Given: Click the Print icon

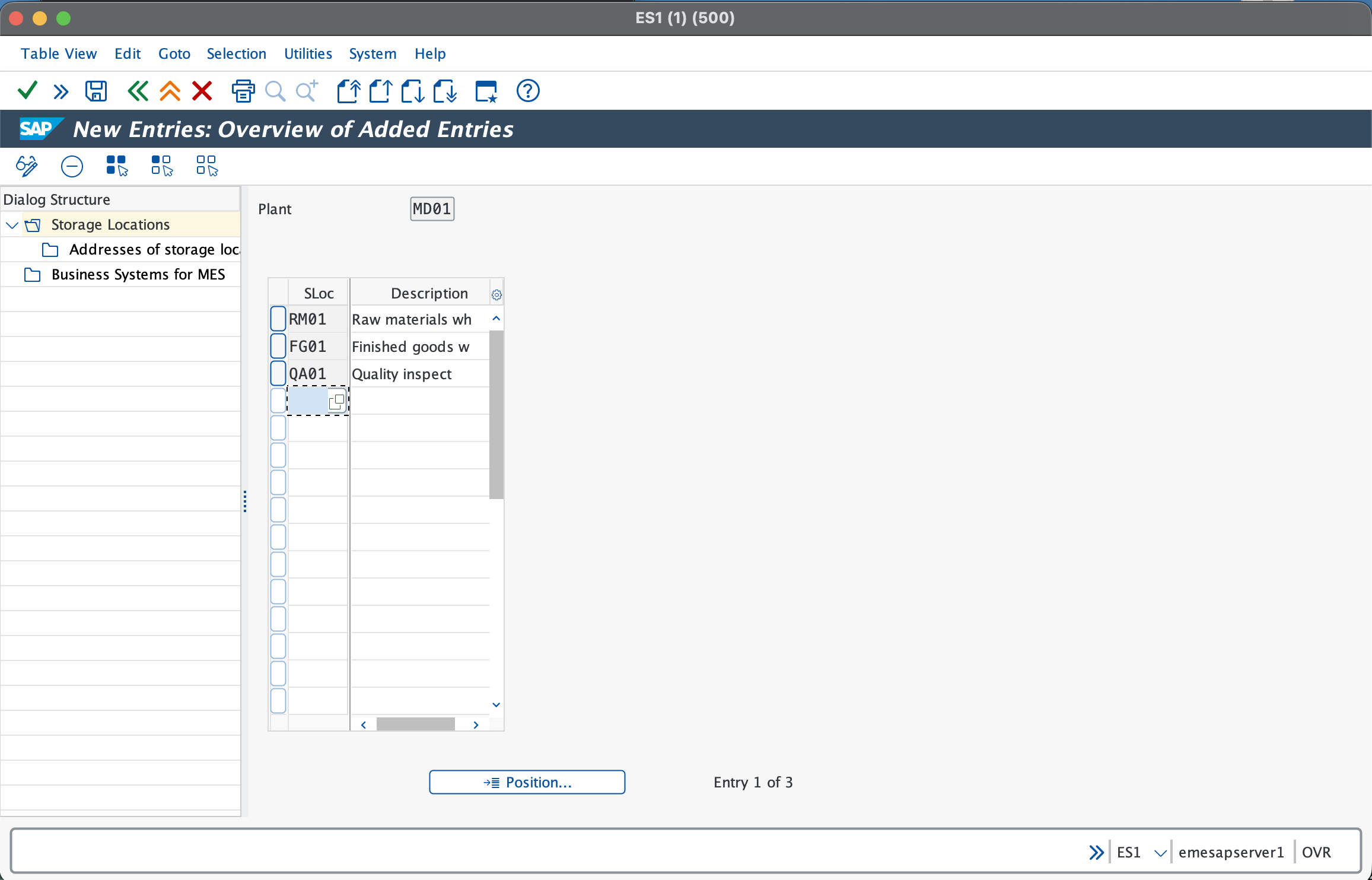Looking at the screenshot, I should (x=243, y=91).
